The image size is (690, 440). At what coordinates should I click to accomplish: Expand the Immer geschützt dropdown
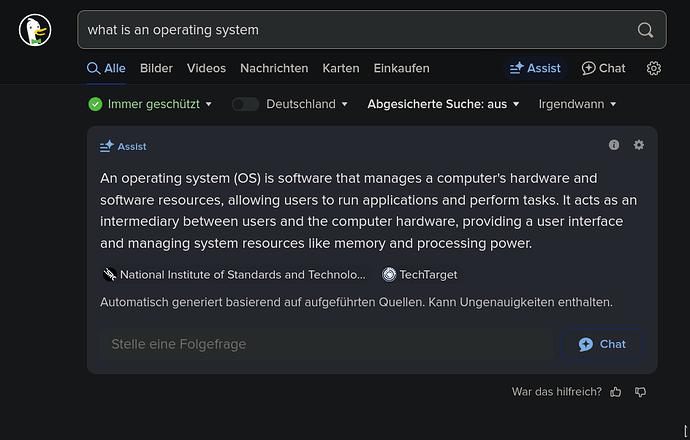[159, 104]
